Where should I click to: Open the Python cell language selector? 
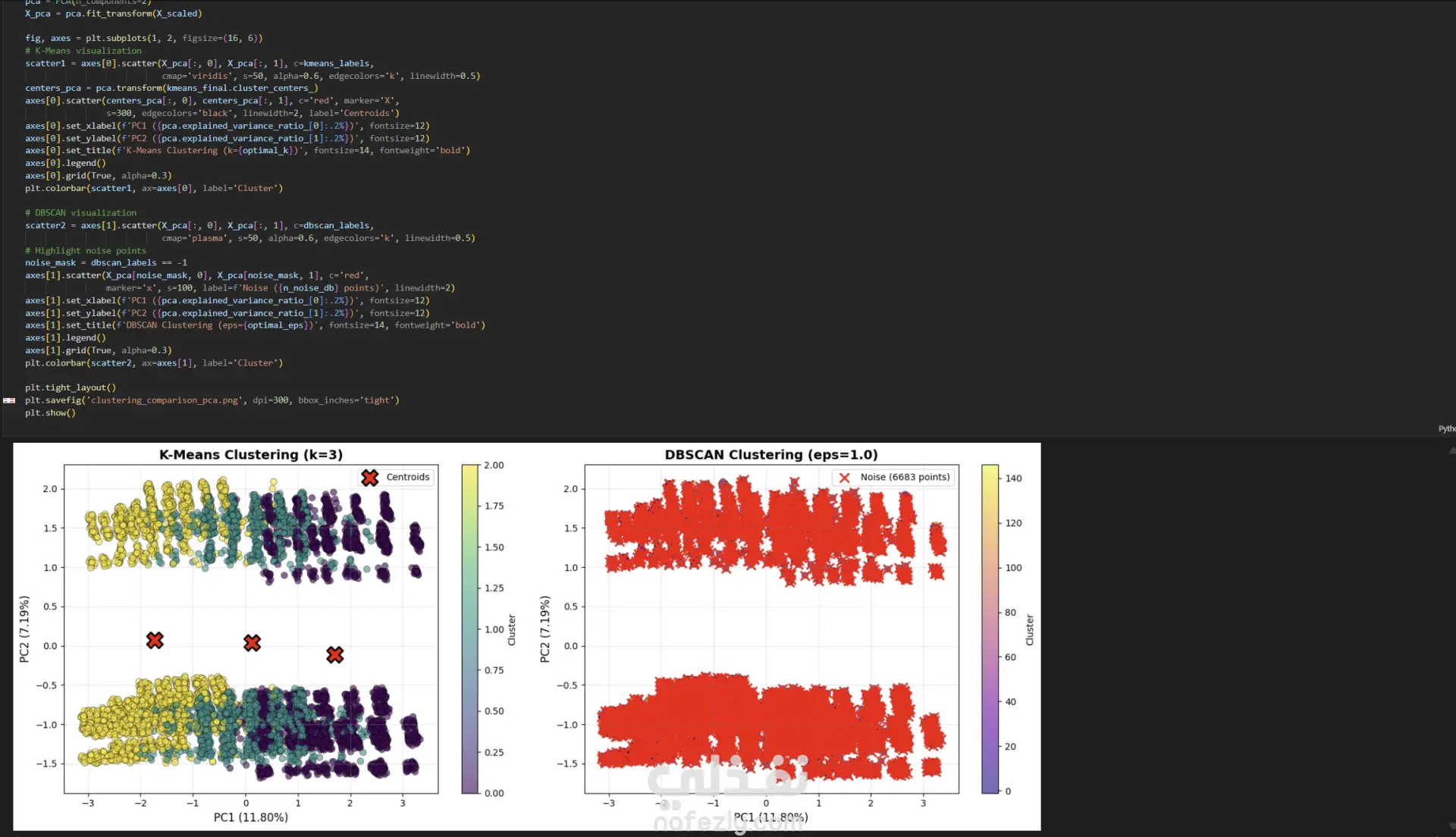1446,429
